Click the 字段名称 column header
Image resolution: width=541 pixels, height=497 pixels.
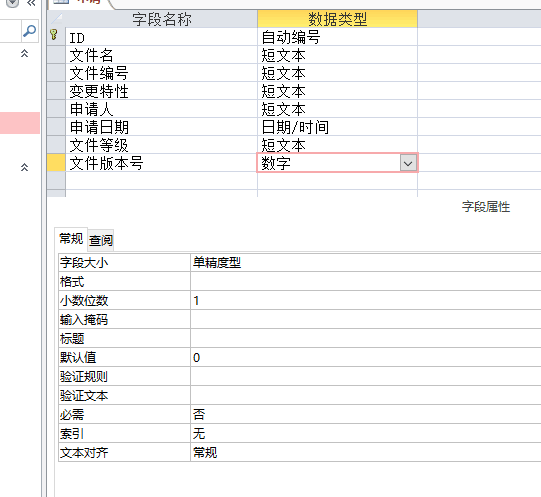[x=161, y=19]
